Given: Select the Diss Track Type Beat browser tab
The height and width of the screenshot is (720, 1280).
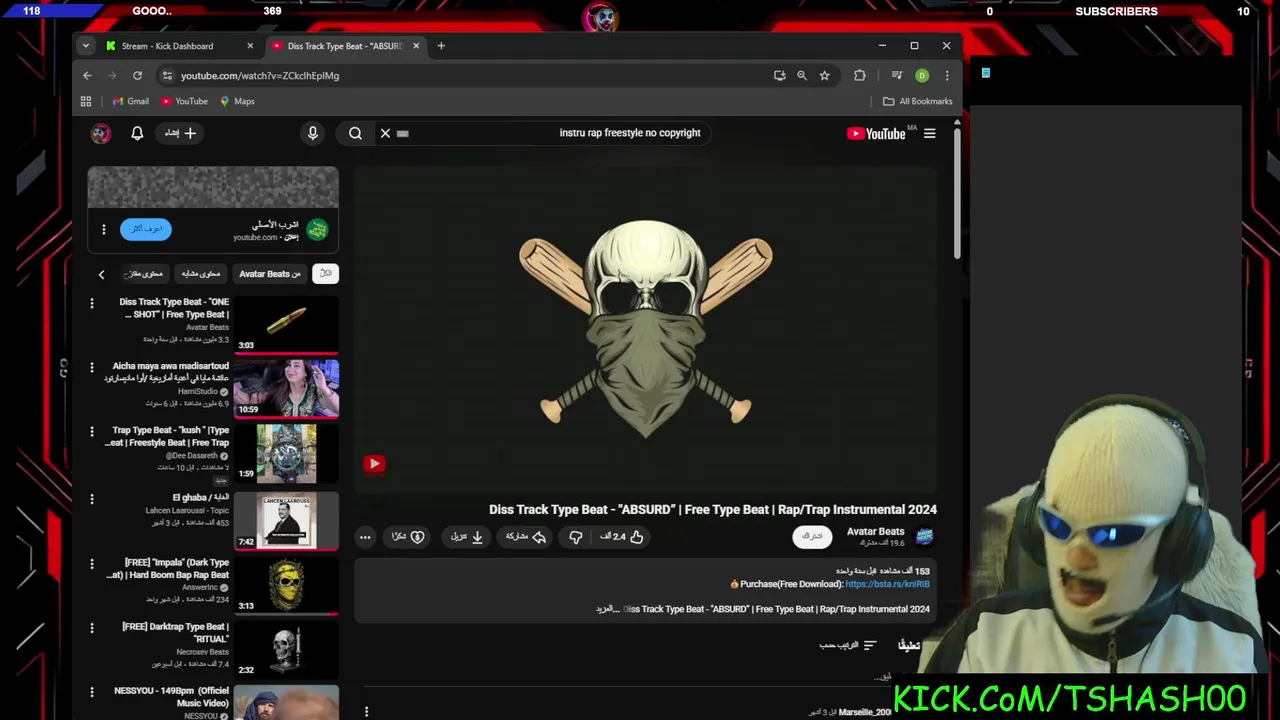Looking at the screenshot, I should click(345, 46).
